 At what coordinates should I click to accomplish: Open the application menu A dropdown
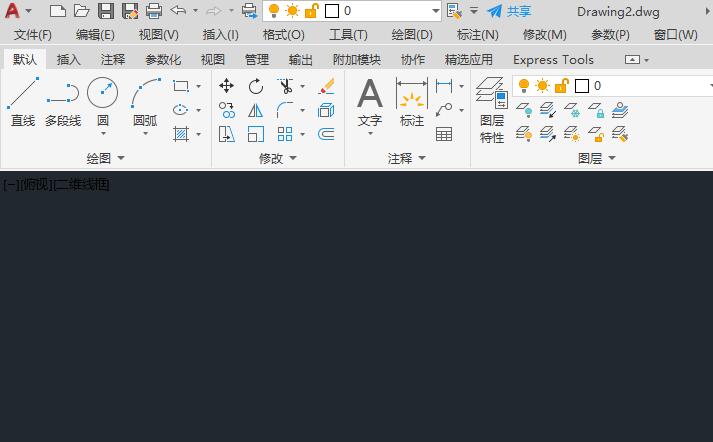click(29, 10)
